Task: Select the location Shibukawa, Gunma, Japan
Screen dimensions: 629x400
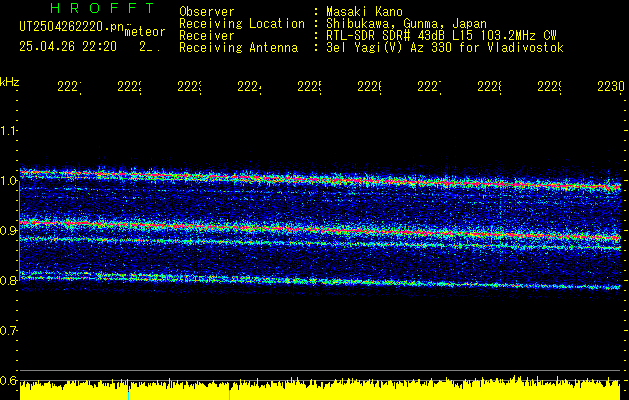Action: click(406, 24)
